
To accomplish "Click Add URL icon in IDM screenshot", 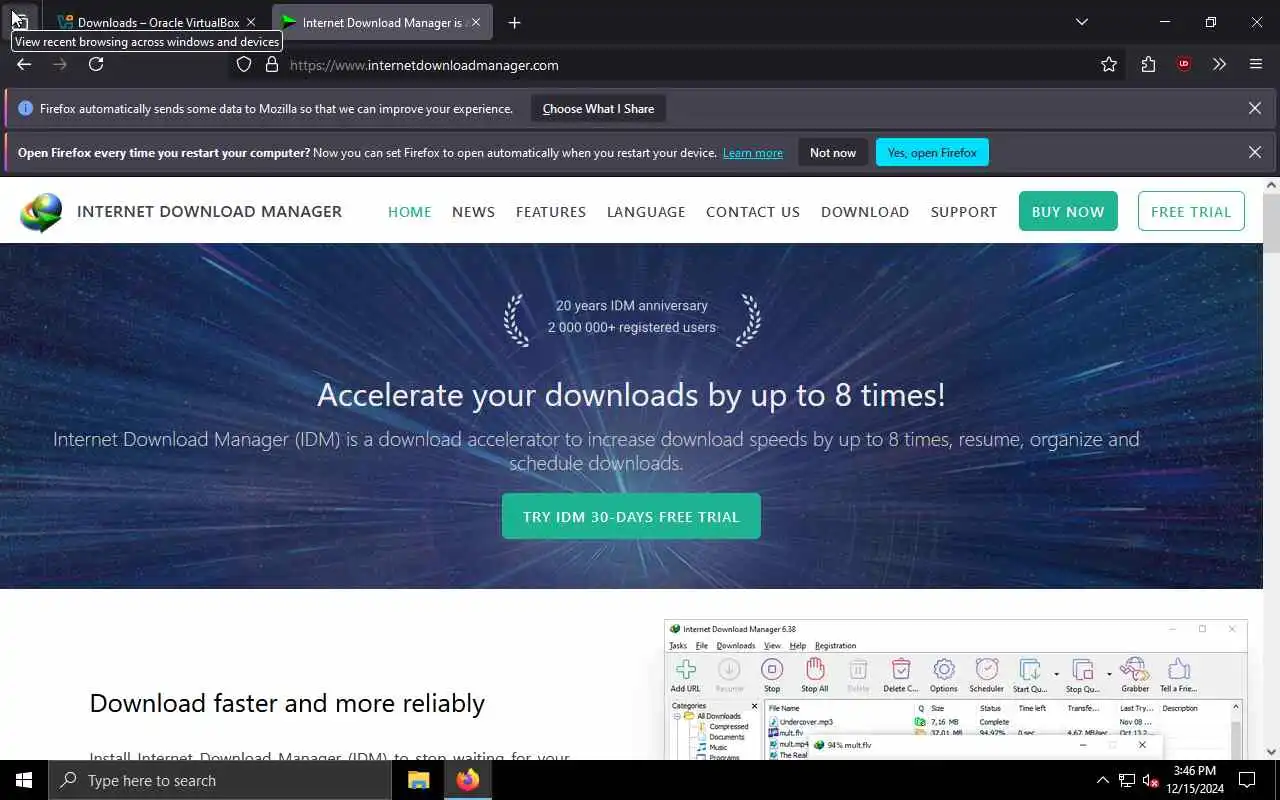I will (685, 675).
